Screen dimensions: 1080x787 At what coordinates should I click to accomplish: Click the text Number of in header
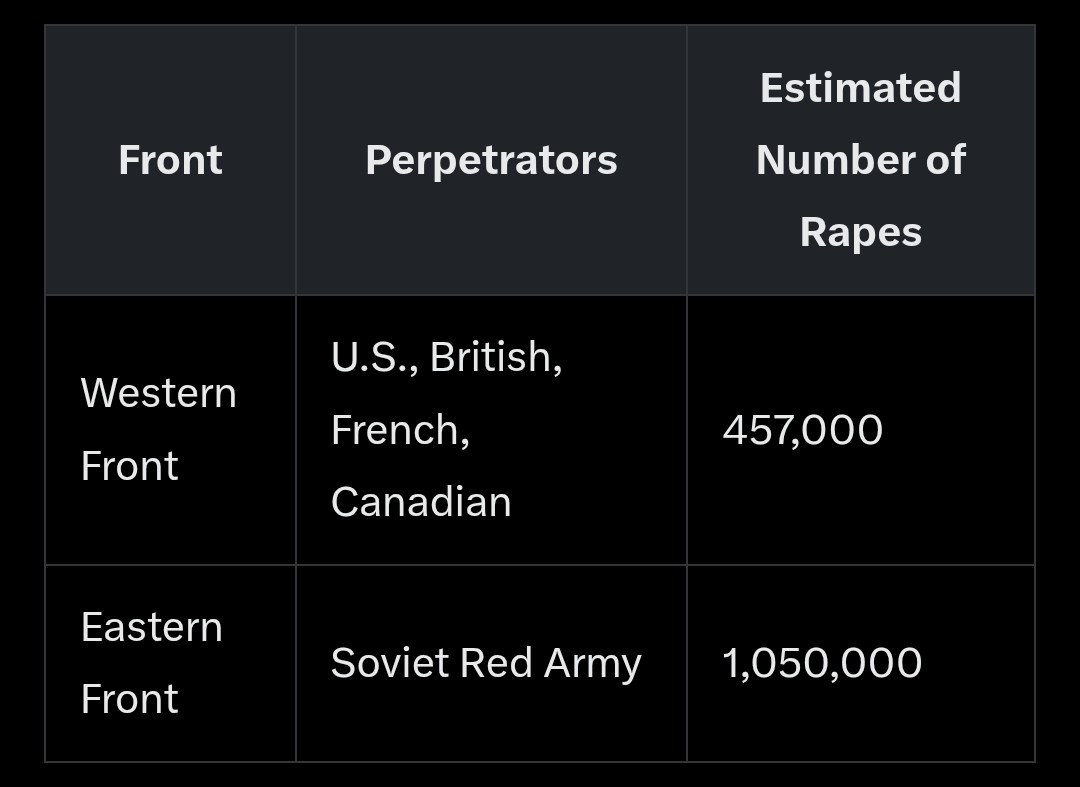tap(861, 160)
